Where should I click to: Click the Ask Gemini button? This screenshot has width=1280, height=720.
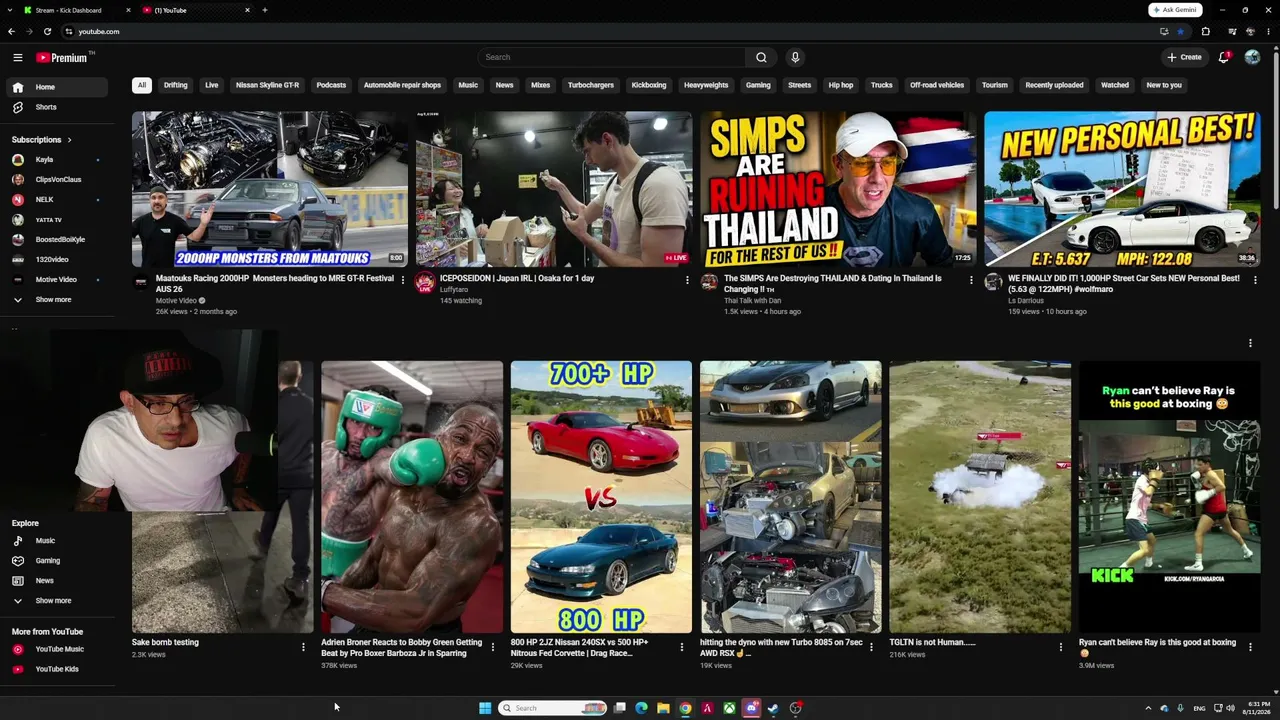[1175, 10]
